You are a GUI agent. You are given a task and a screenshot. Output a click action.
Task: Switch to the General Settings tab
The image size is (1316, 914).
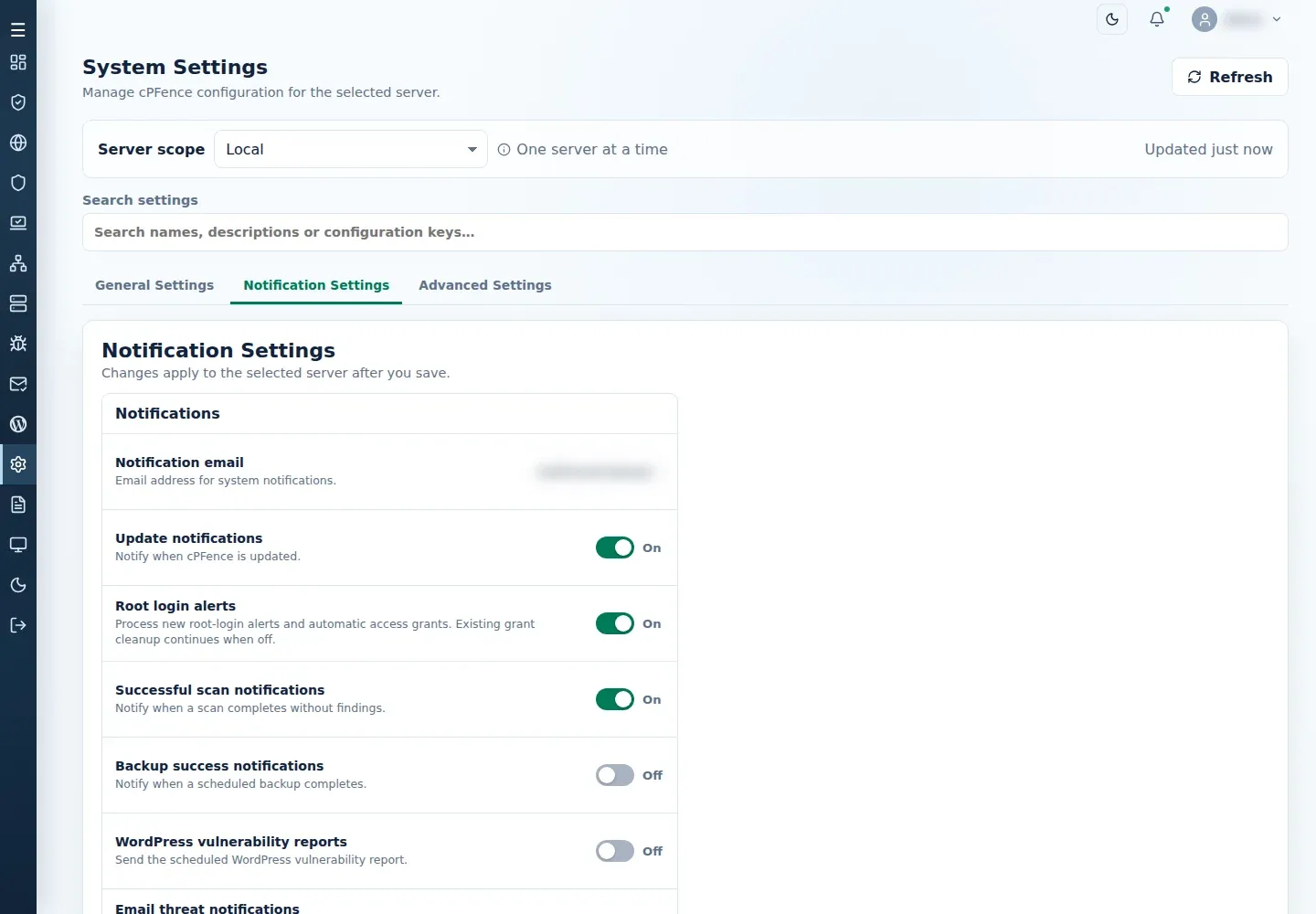point(154,285)
